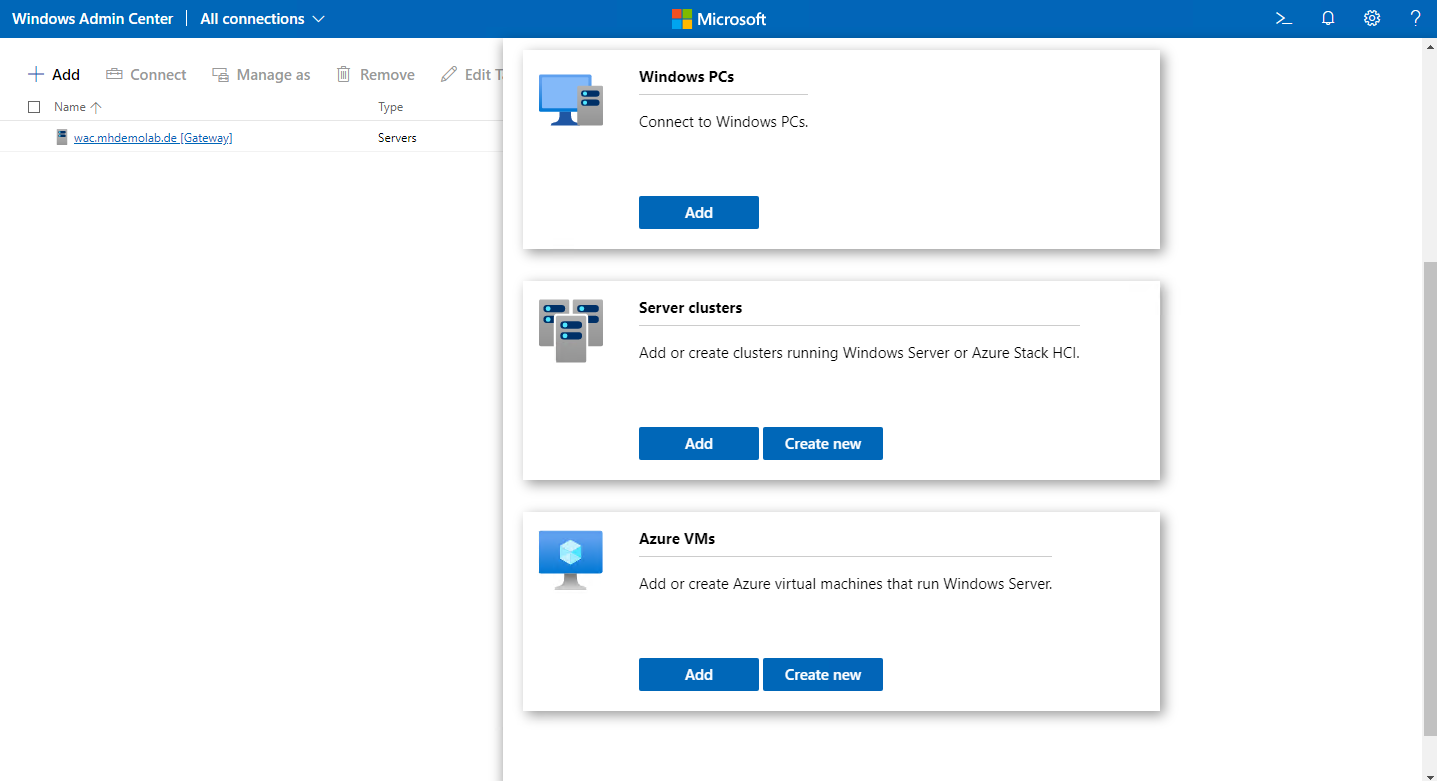Image resolution: width=1437 pixels, height=781 pixels.
Task: Click Create new under Azure VMs
Action: [823, 674]
